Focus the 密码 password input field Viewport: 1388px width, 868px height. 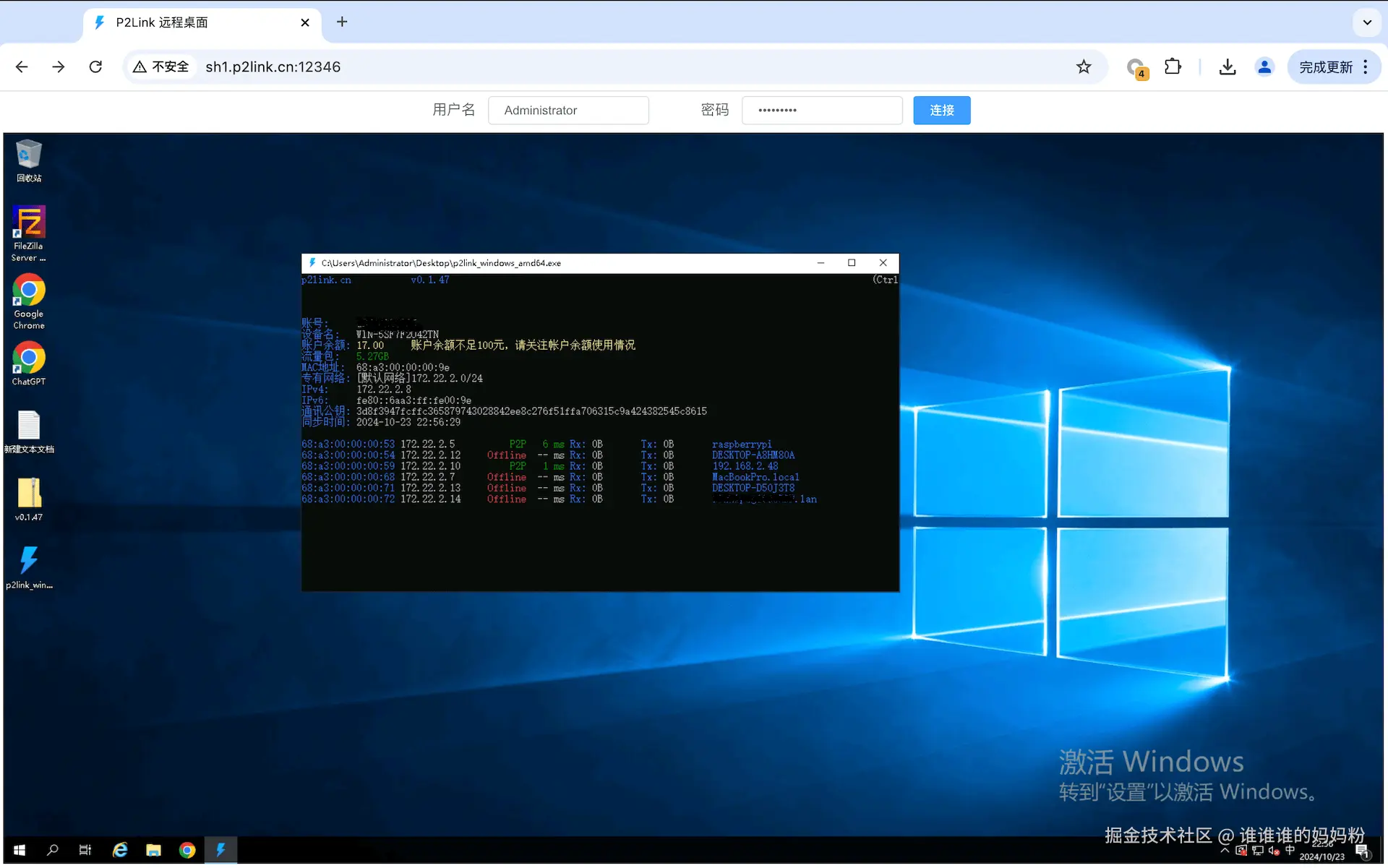(x=822, y=111)
